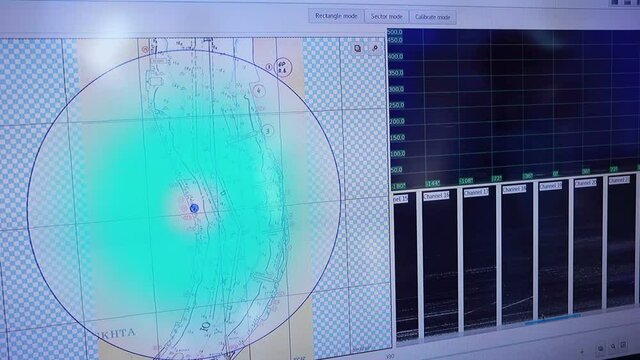Screen dimensions: 640x360
Task: Click the 500.0 axis label on graph
Action: point(395,32)
